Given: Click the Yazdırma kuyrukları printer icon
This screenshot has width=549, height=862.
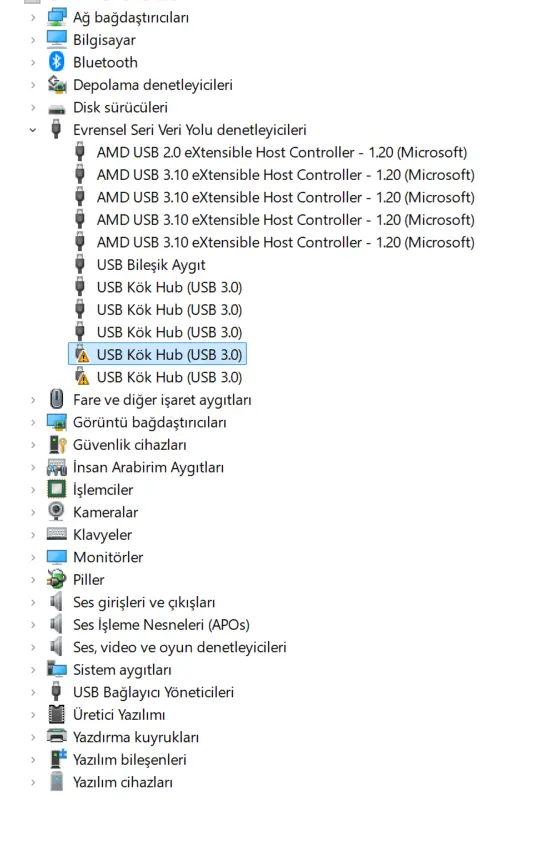Looking at the screenshot, I should tap(56, 736).
